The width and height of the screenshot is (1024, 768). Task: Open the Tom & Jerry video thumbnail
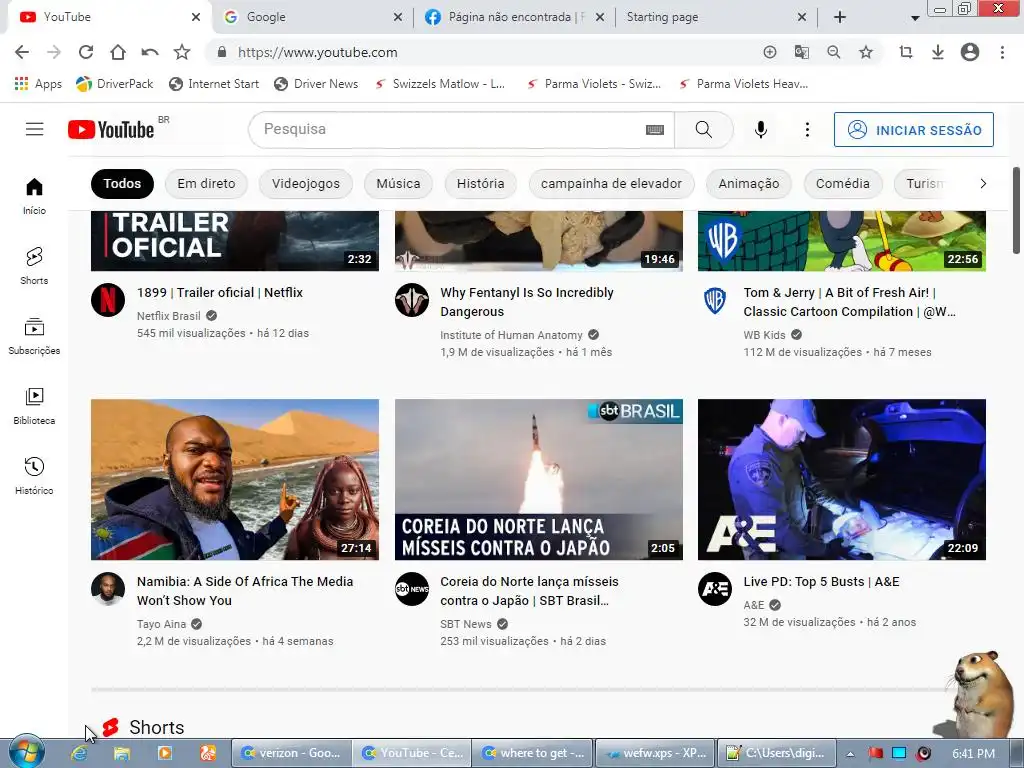coord(841,241)
